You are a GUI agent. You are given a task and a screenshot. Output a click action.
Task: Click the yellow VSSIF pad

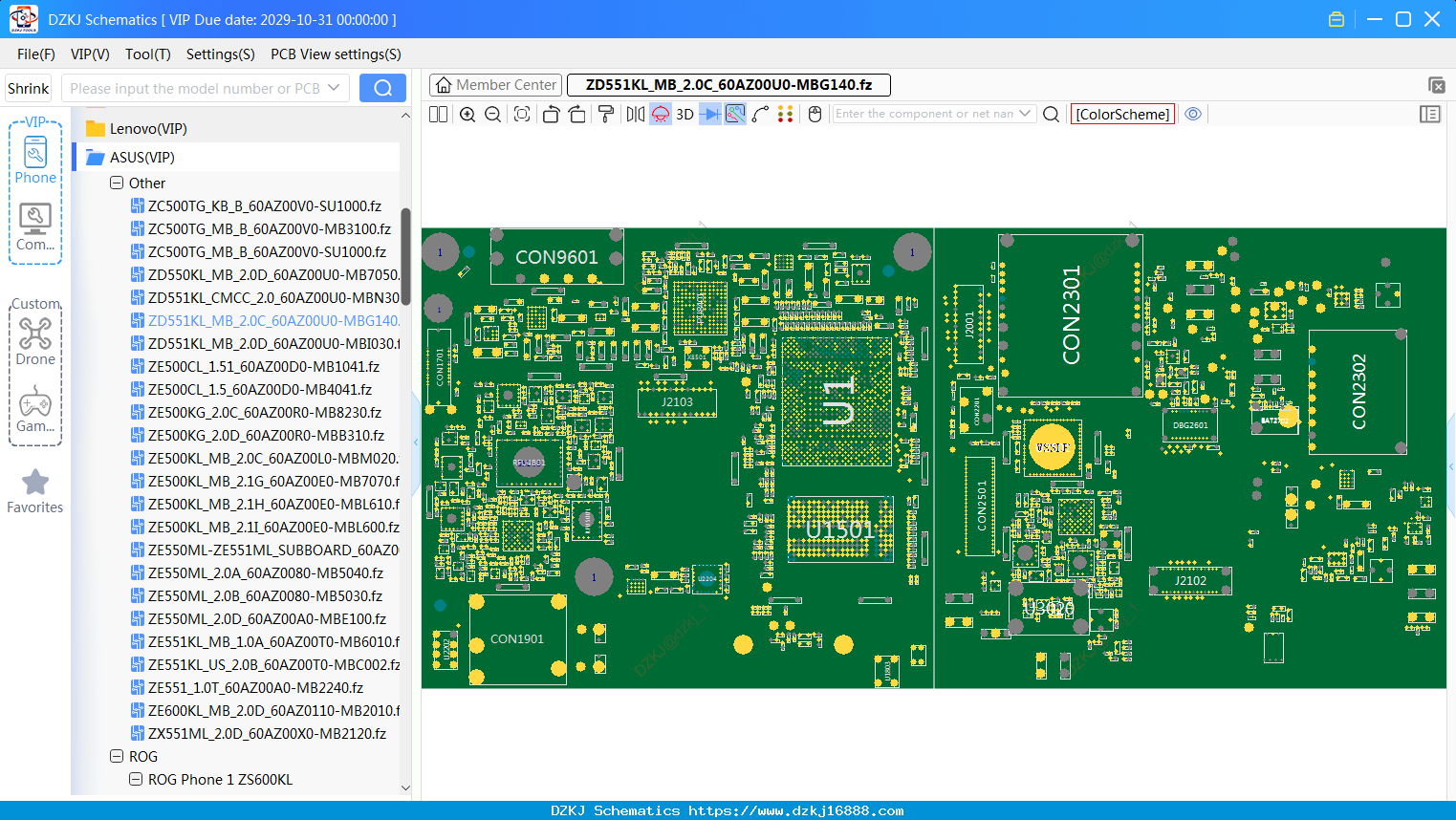click(x=1053, y=447)
